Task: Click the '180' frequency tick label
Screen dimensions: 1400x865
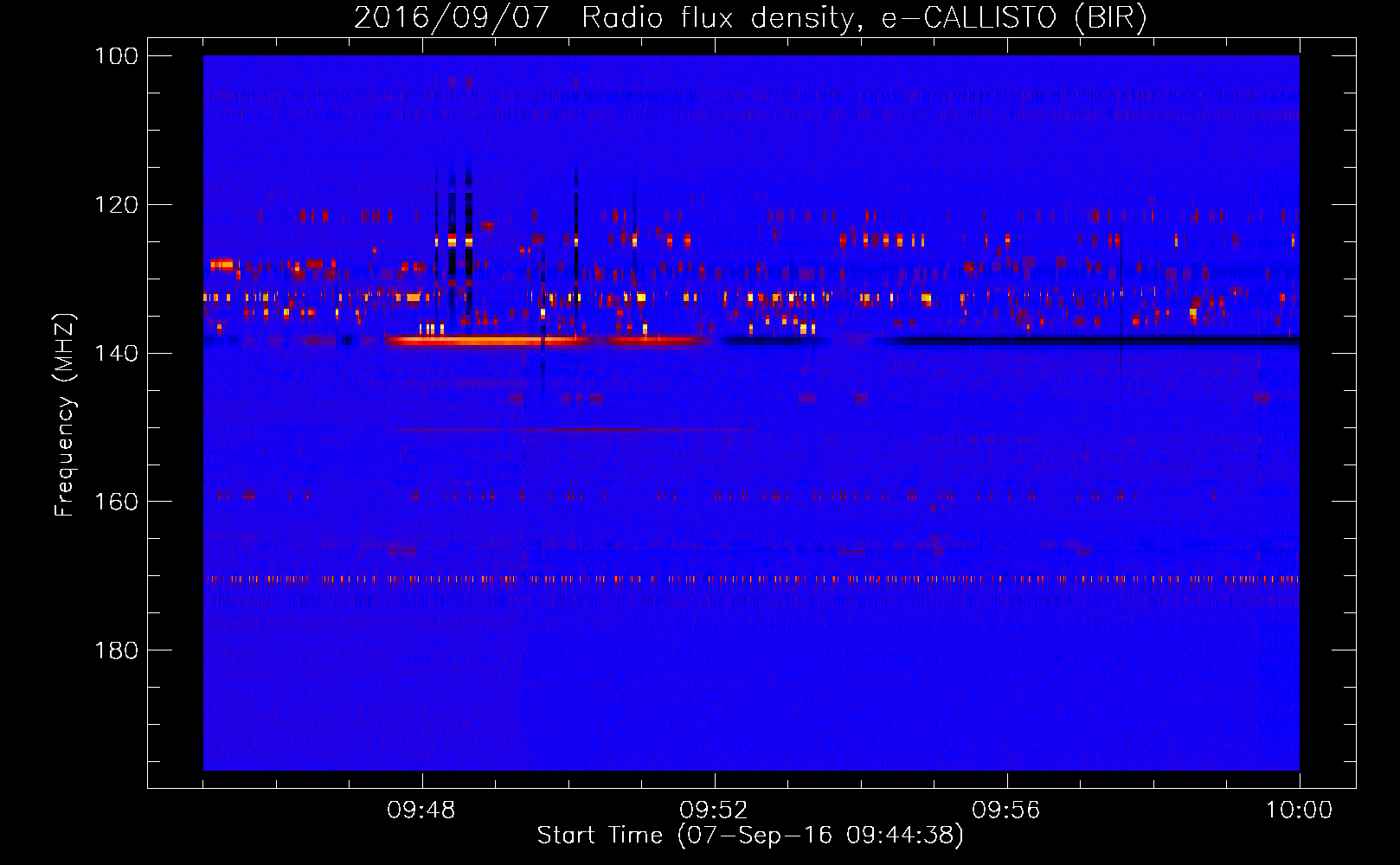Action: [117, 650]
